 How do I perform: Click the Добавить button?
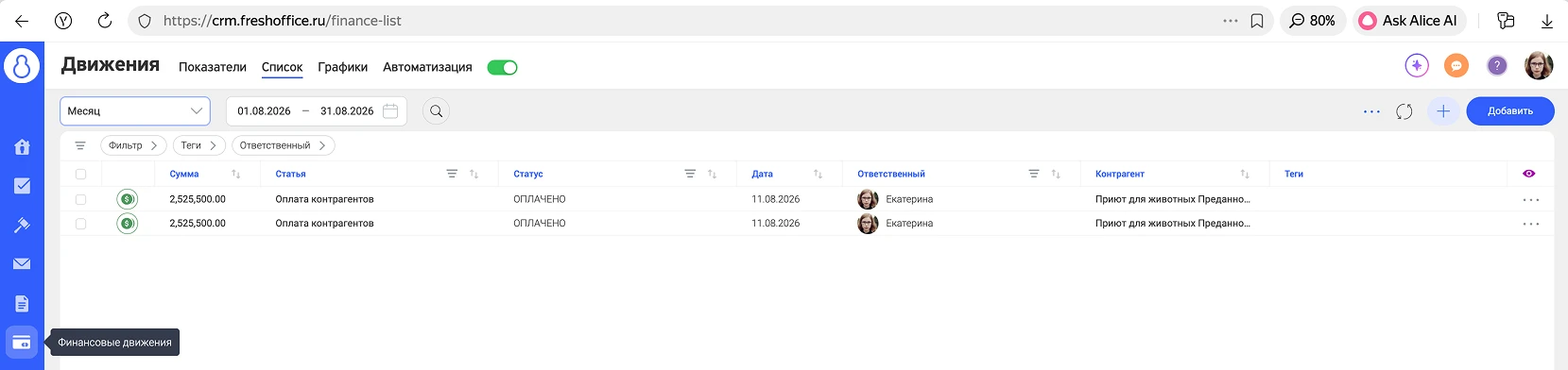point(1510,111)
